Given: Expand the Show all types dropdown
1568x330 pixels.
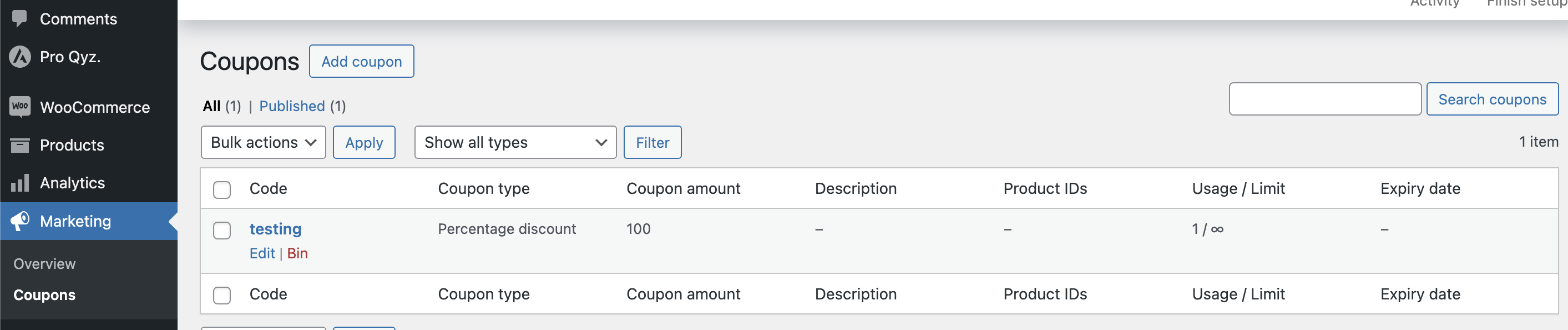Looking at the screenshot, I should point(515,142).
